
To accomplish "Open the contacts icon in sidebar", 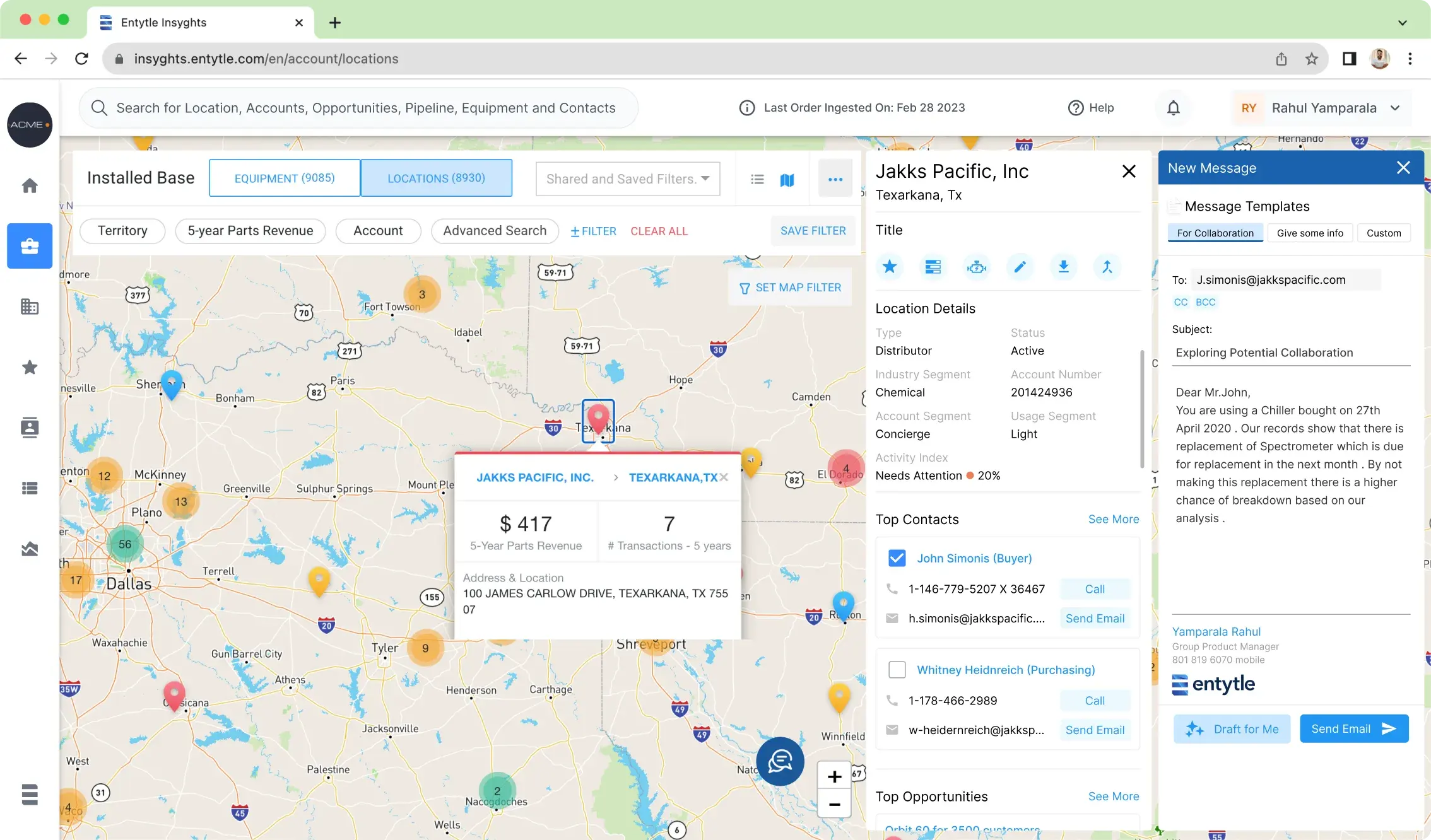I will point(30,428).
